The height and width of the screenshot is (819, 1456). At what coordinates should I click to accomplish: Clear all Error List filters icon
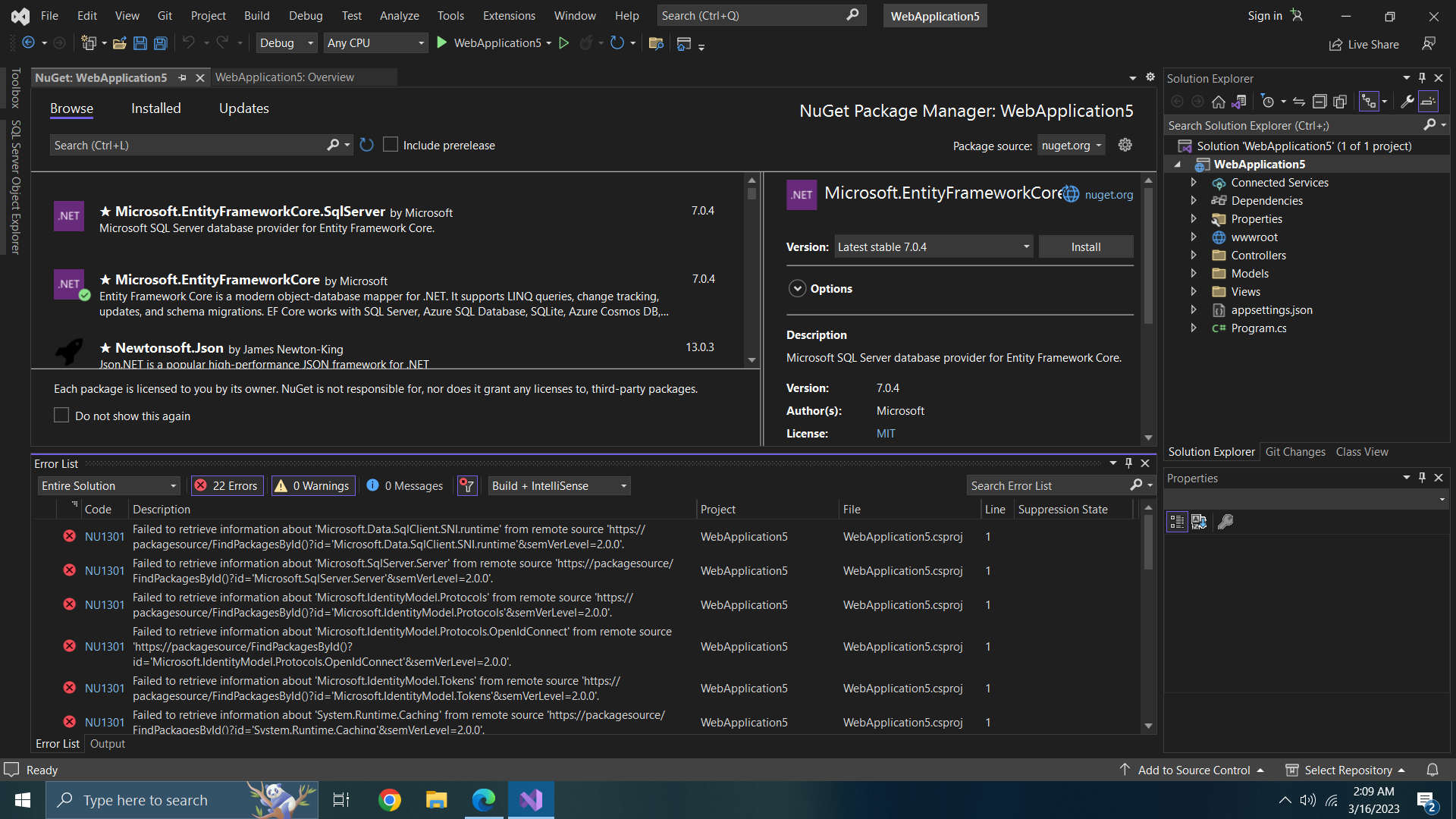(467, 486)
